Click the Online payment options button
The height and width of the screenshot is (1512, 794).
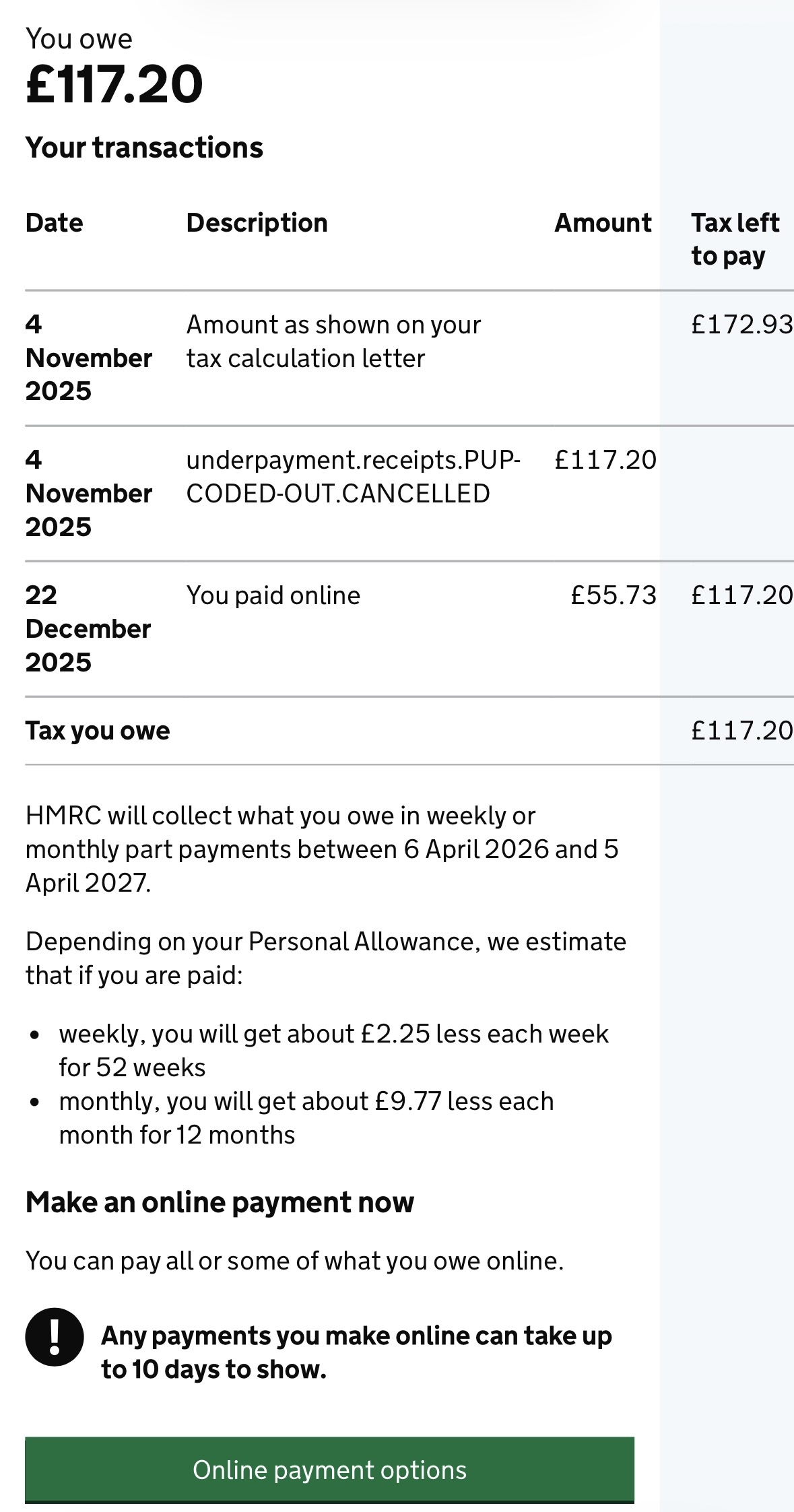click(329, 1469)
